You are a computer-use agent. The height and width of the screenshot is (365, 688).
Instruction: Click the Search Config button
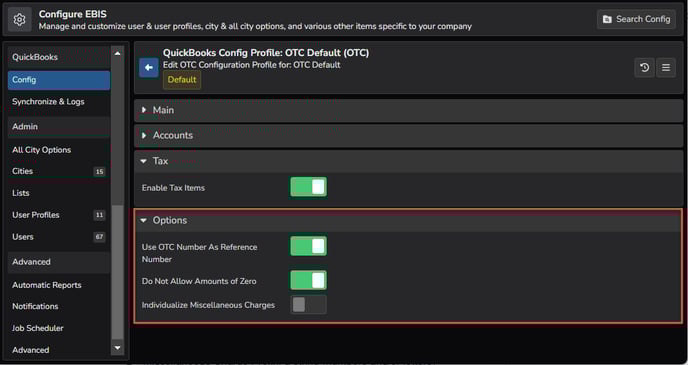pyautogui.click(x=636, y=19)
